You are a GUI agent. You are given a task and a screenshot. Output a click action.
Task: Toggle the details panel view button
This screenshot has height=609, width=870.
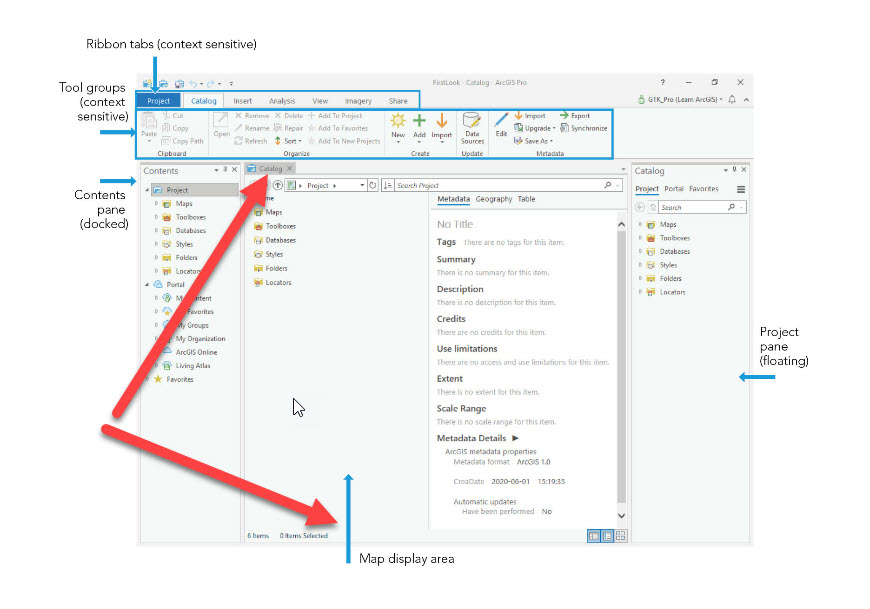[594, 536]
